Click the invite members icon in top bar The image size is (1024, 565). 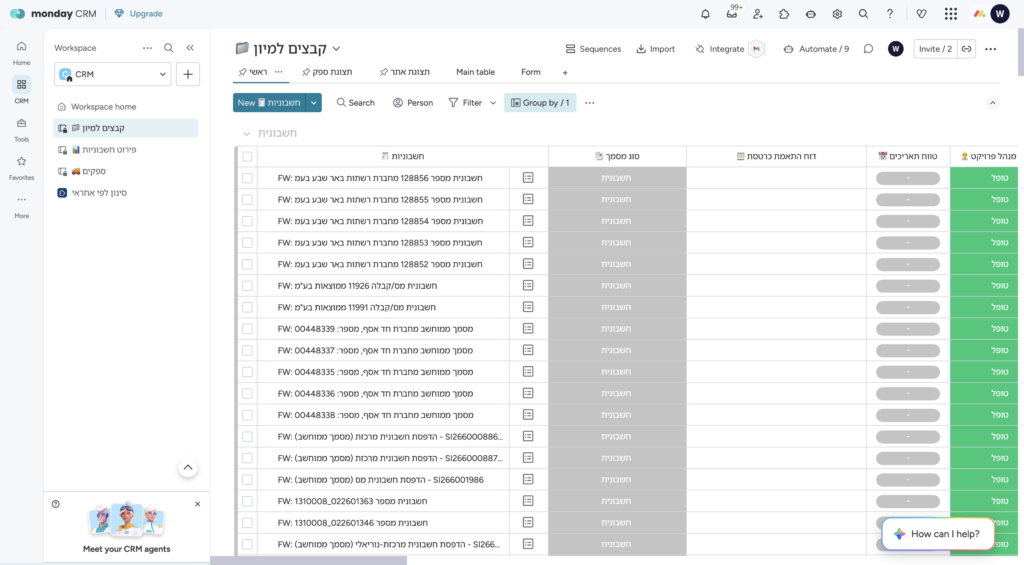pyautogui.click(x=758, y=14)
